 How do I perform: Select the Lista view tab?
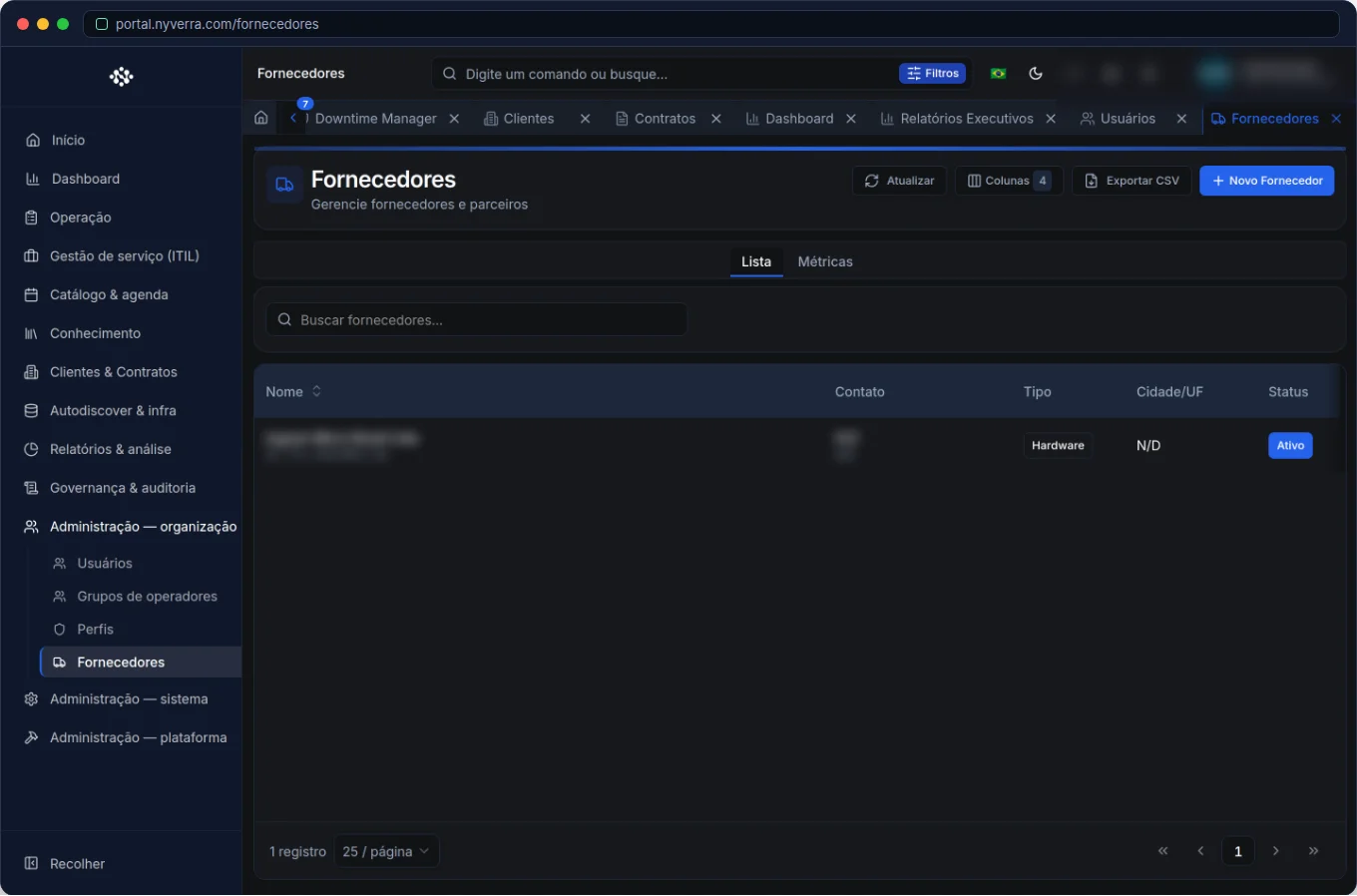(756, 261)
